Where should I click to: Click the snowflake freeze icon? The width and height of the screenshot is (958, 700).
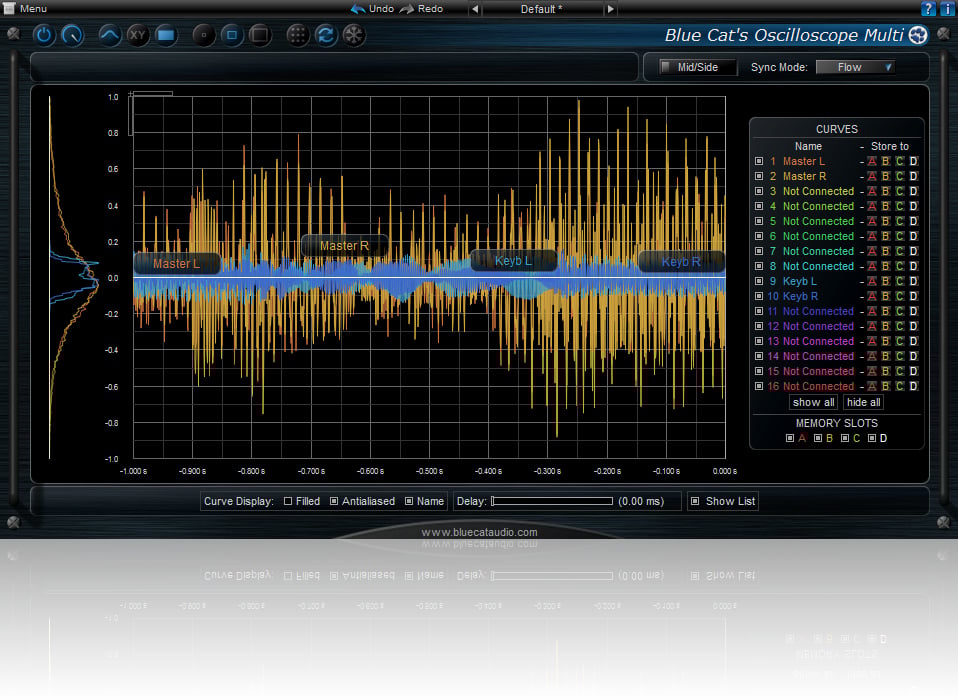pyautogui.click(x=354, y=35)
